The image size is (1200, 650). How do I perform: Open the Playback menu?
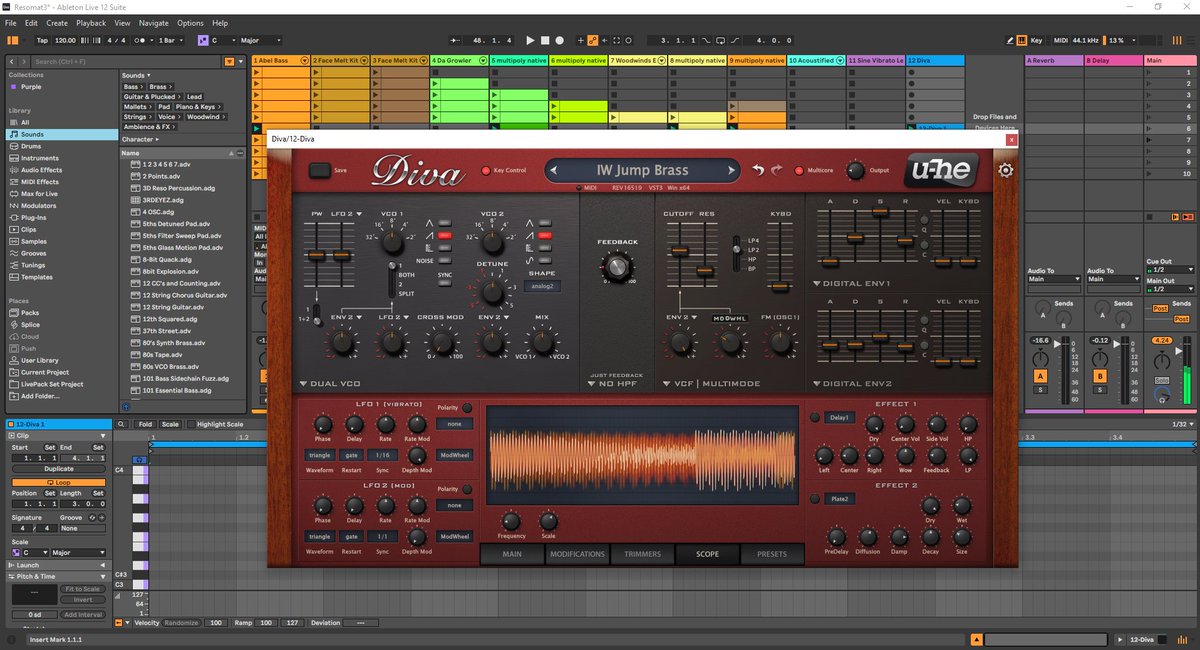coord(91,22)
